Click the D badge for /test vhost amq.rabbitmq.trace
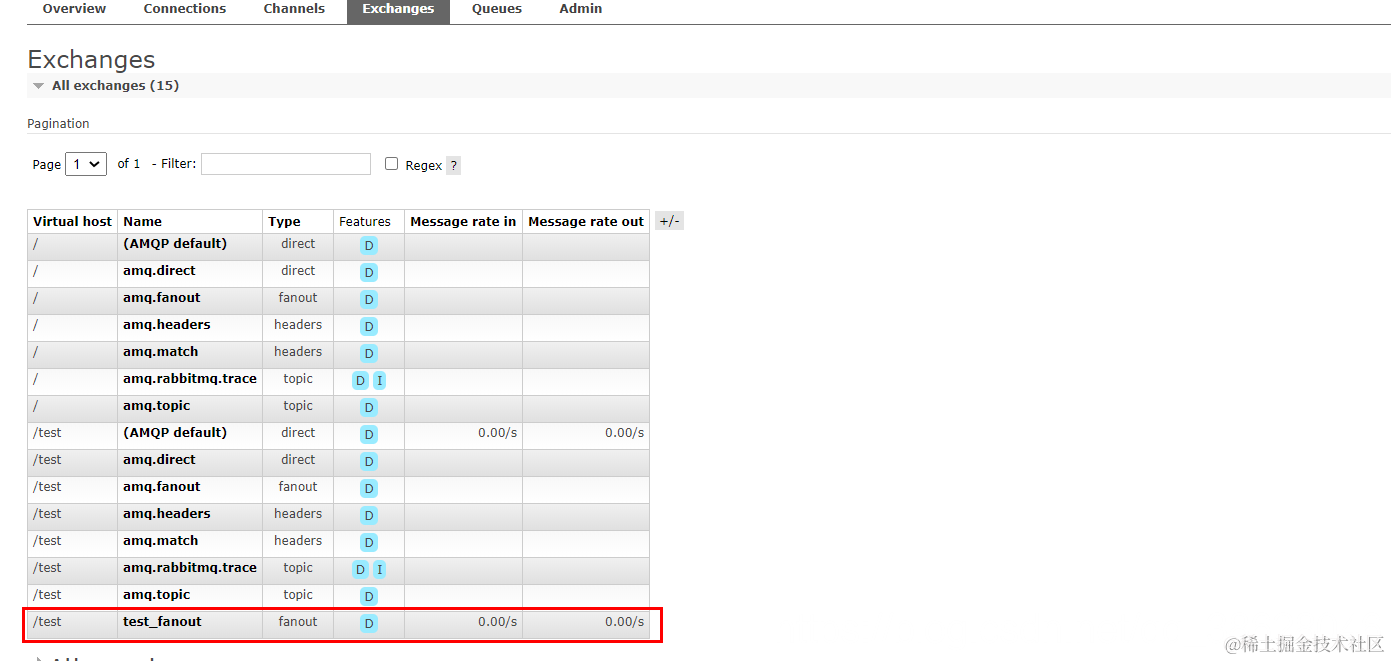Image resolution: width=1391 pixels, height=661 pixels. coord(360,570)
